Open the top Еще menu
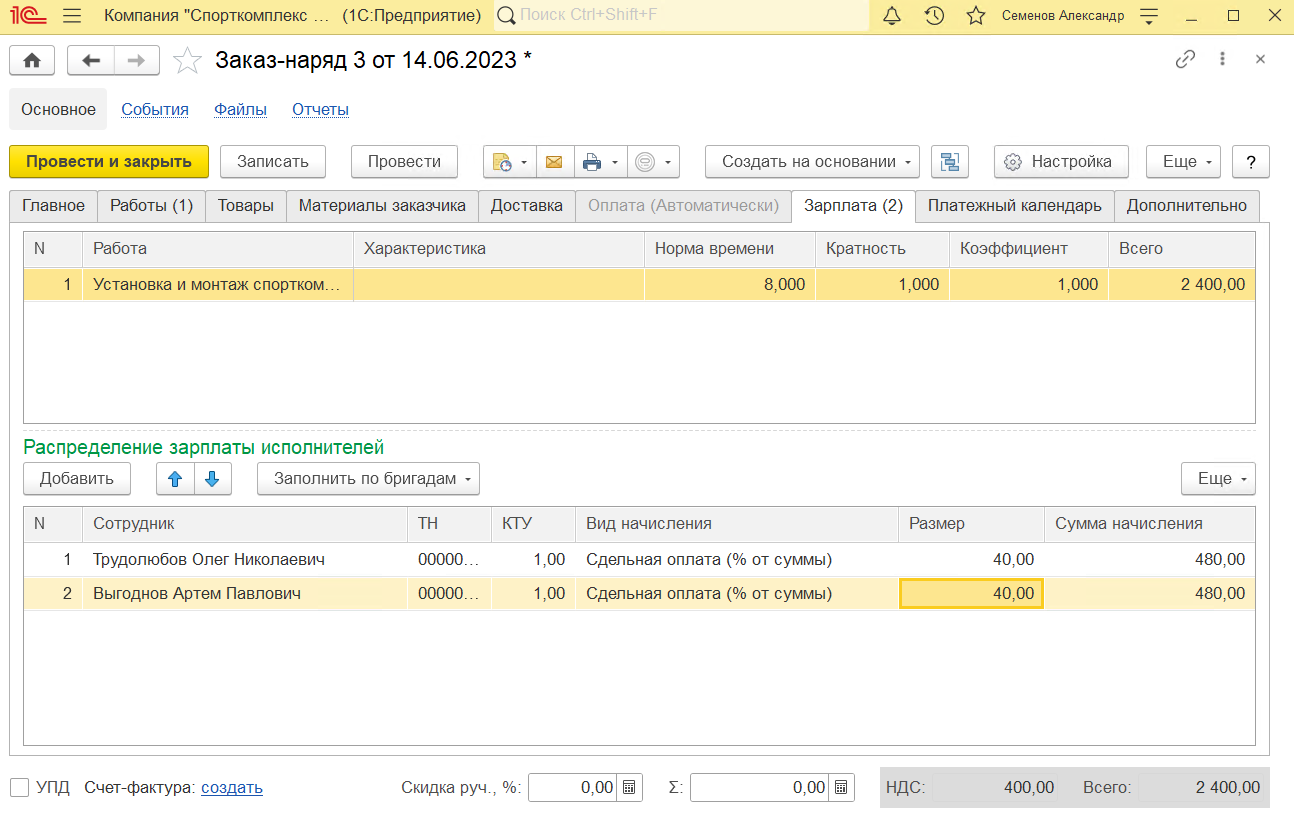The width and height of the screenshot is (1294, 825). point(1184,161)
